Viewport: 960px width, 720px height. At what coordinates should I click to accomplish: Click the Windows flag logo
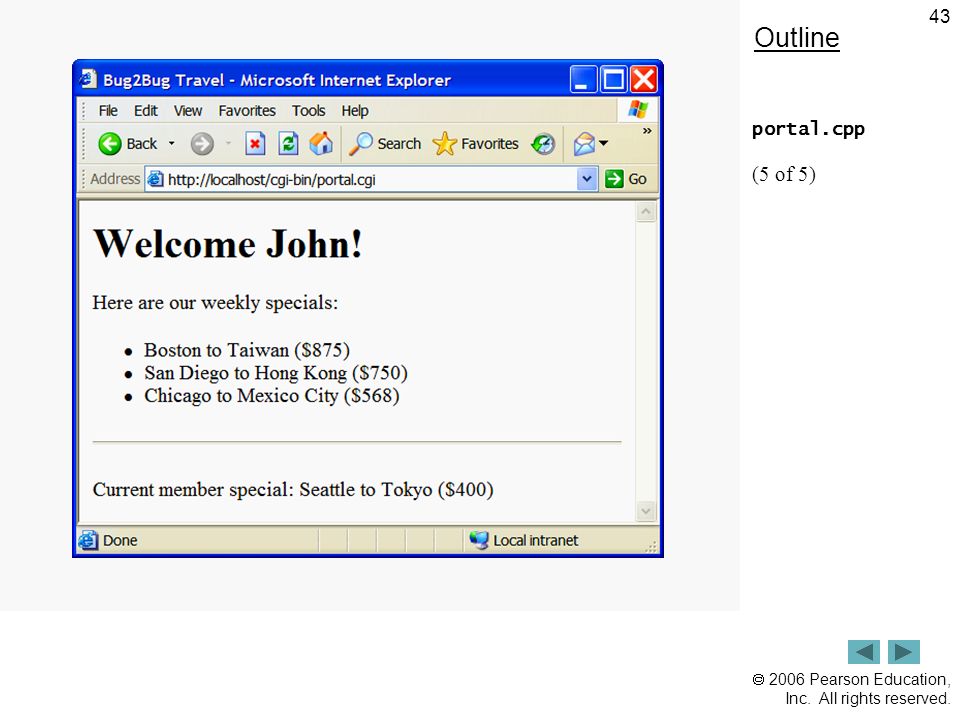point(637,110)
